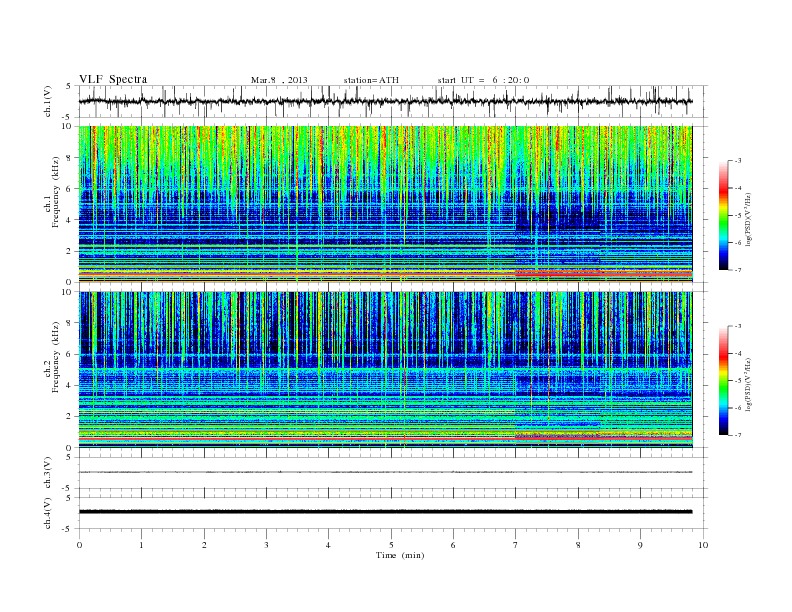Click time axis tick label '3'
This screenshot has height=612, width=792.
click(x=267, y=545)
